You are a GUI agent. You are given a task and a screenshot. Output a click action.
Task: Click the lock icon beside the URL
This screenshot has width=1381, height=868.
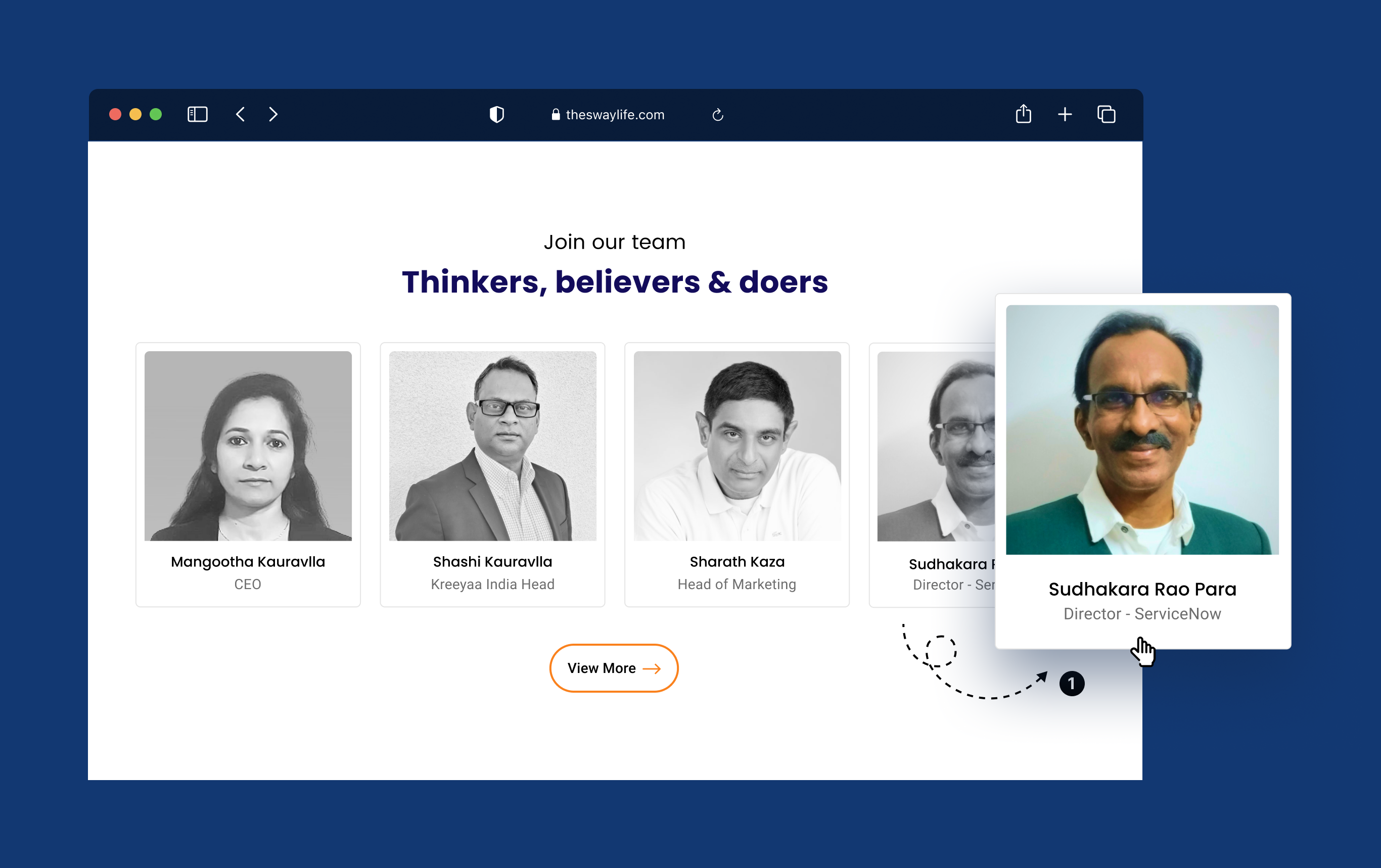pyautogui.click(x=555, y=114)
